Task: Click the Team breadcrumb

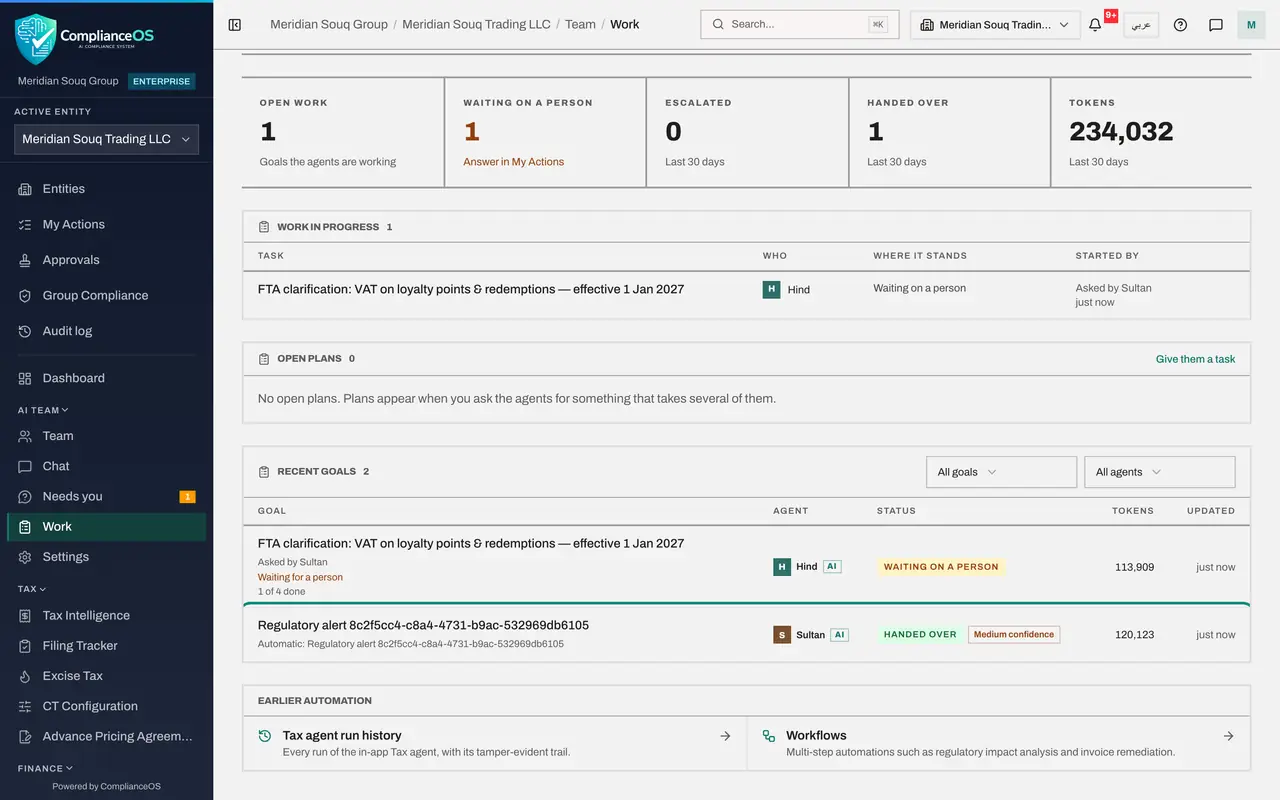Action: point(580,24)
